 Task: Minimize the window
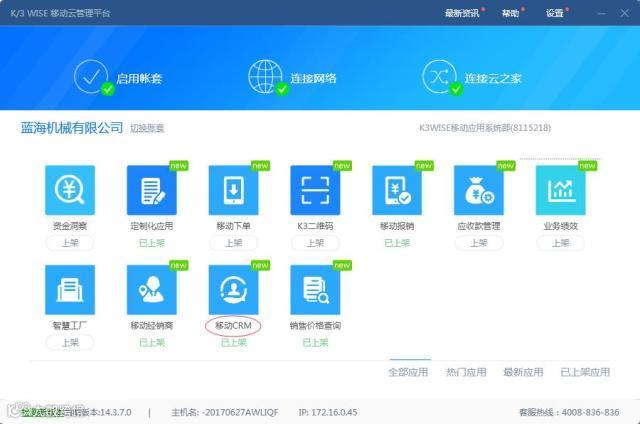[601, 13]
